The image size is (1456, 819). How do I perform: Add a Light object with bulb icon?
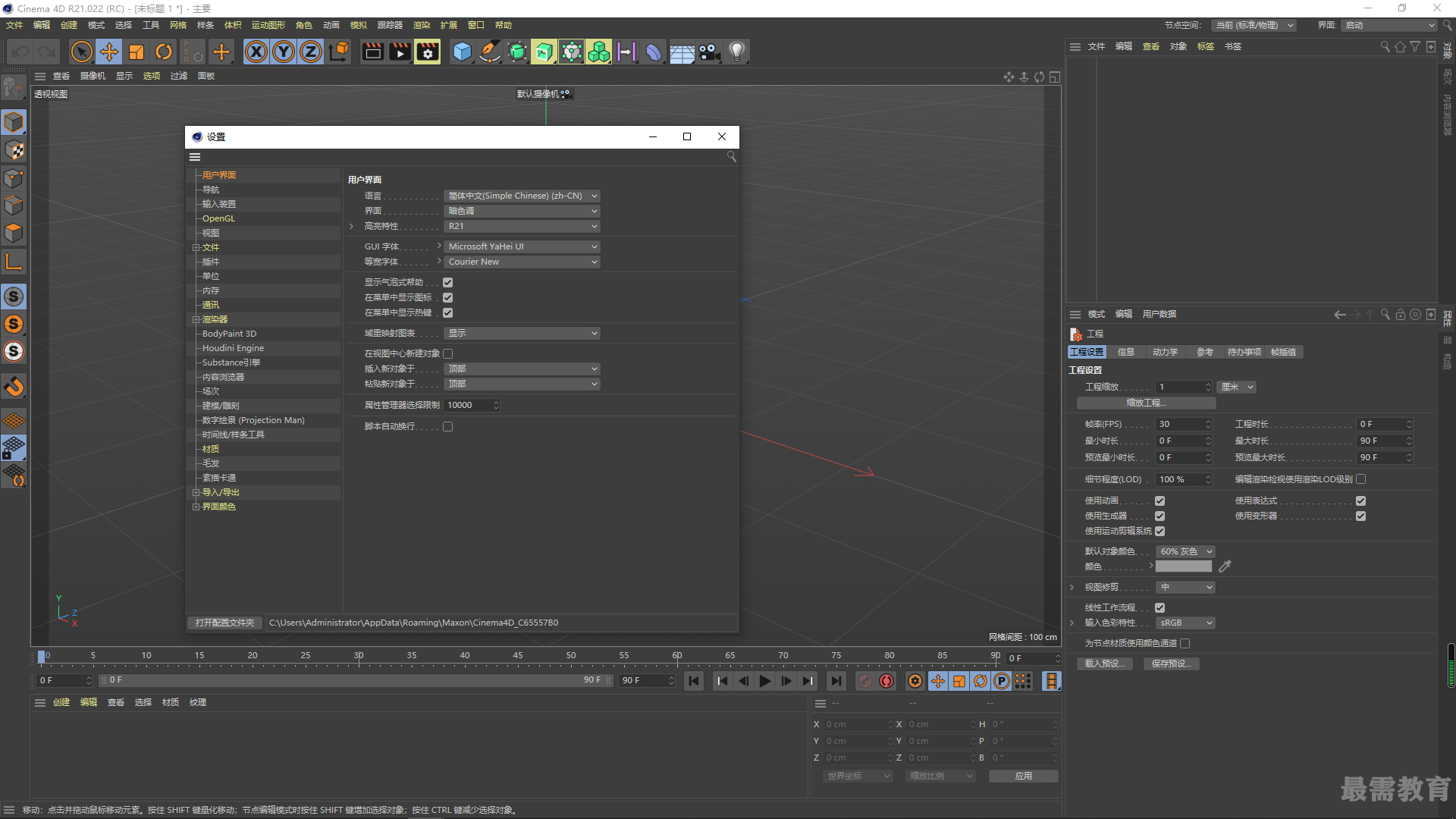[x=737, y=52]
